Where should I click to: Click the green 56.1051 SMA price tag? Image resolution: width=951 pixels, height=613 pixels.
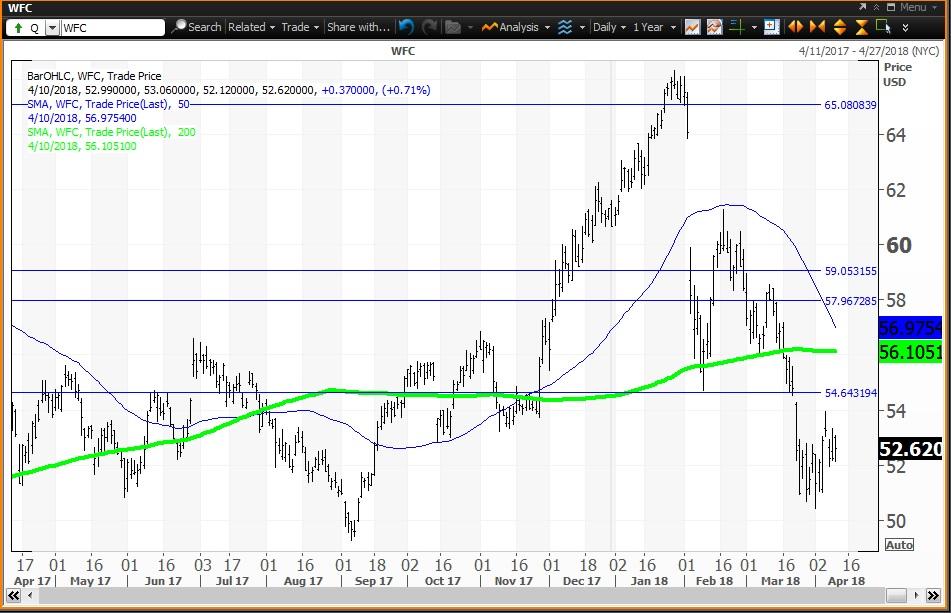pos(910,352)
